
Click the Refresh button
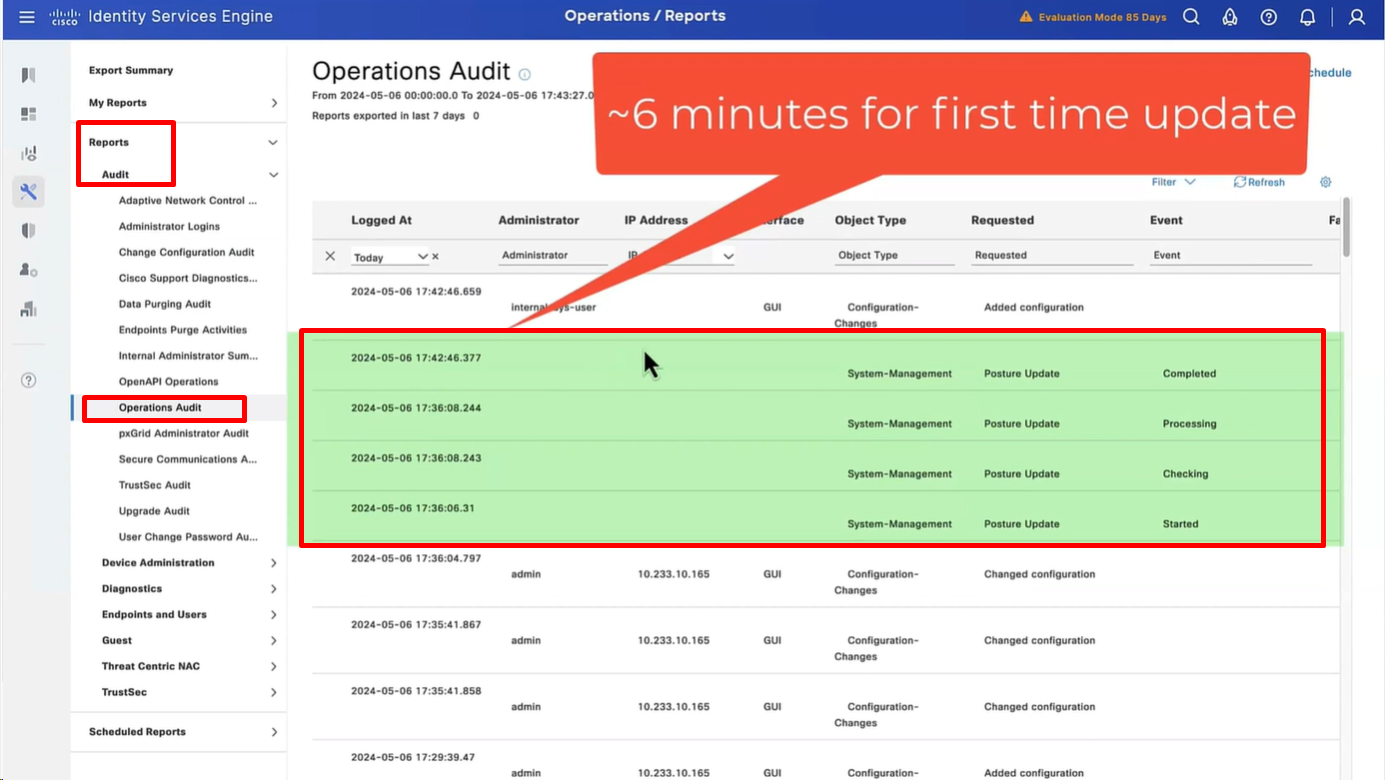point(1259,182)
